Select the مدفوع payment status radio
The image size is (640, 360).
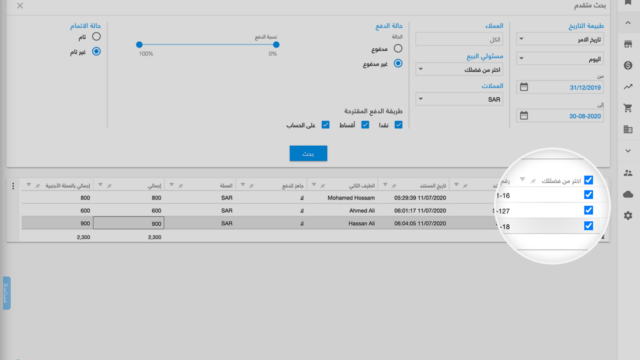[x=398, y=49]
